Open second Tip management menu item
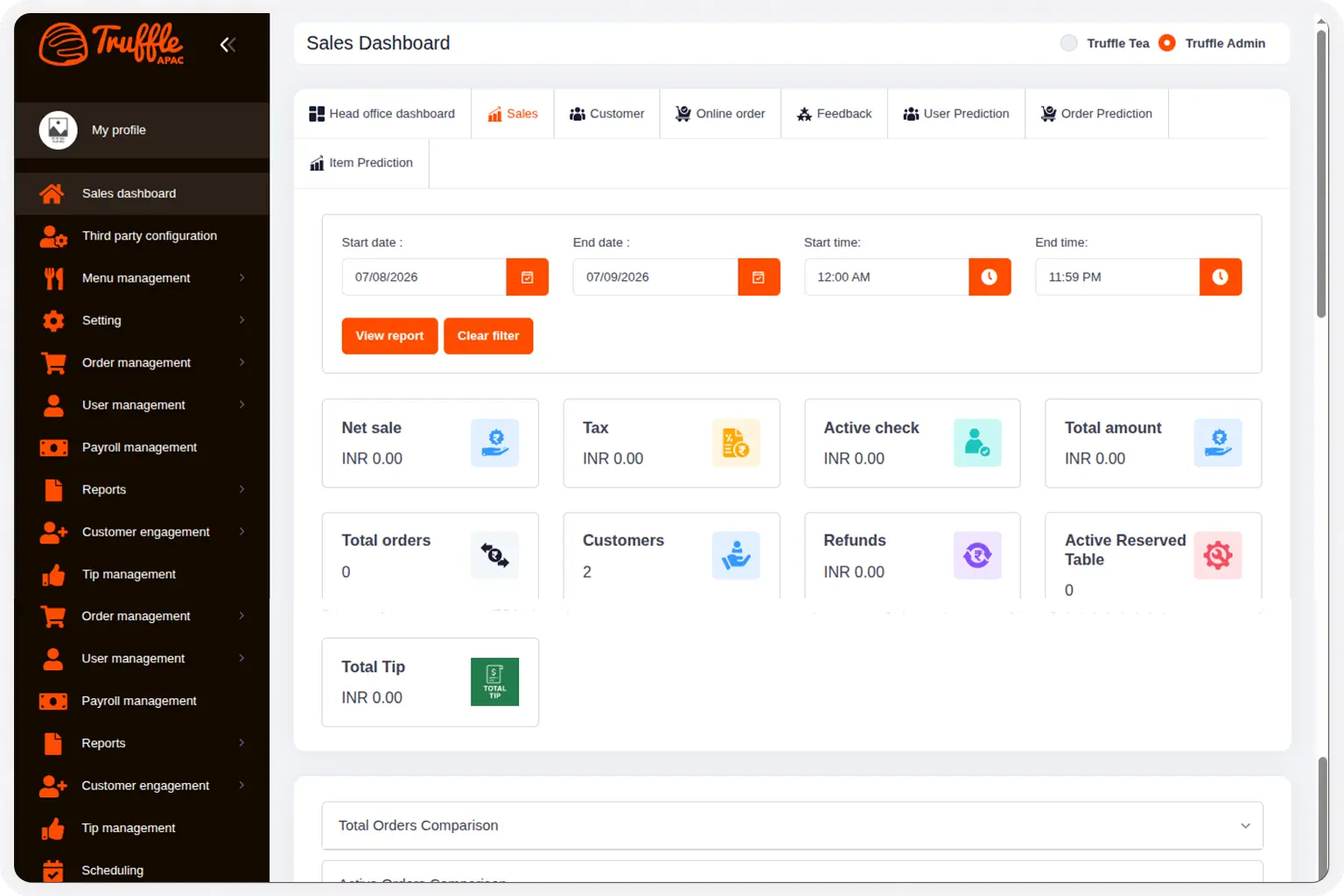This screenshot has height=896, width=1344. (x=142, y=828)
